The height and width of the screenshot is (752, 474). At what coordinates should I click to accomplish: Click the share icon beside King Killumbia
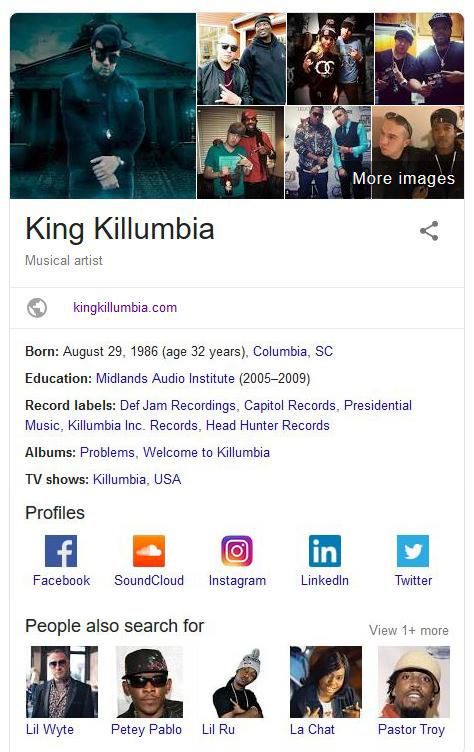[x=429, y=231]
